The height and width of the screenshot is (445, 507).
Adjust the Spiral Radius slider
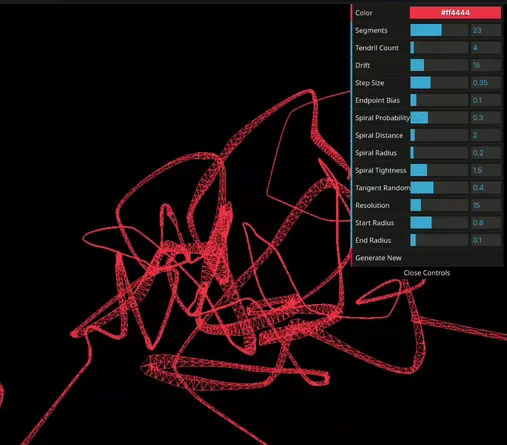click(439, 153)
